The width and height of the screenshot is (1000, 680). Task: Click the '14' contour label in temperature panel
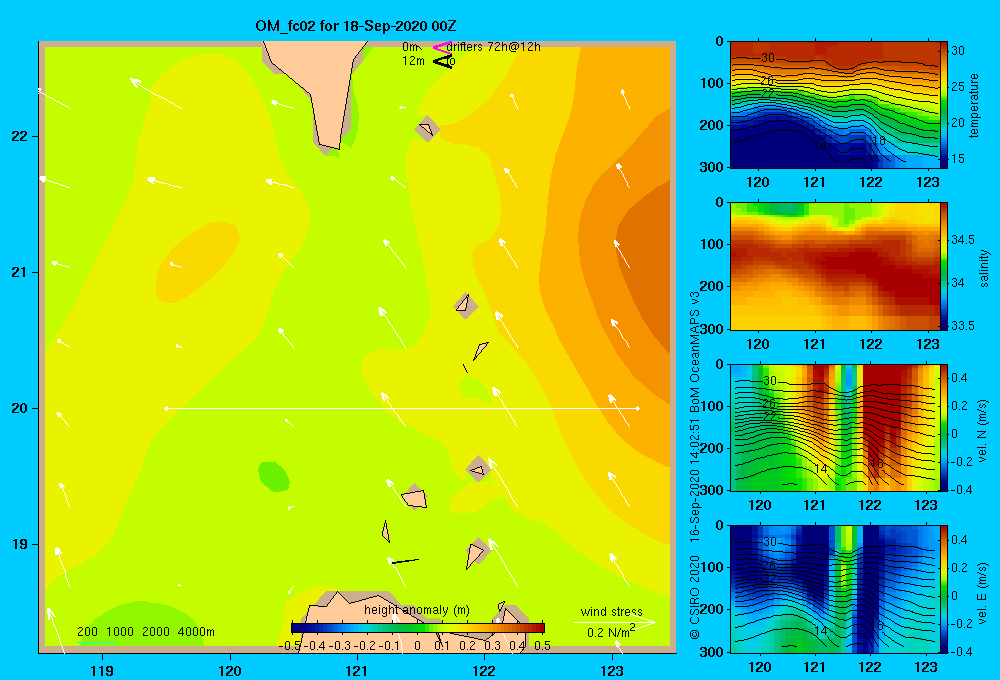pyautogui.click(x=820, y=146)
